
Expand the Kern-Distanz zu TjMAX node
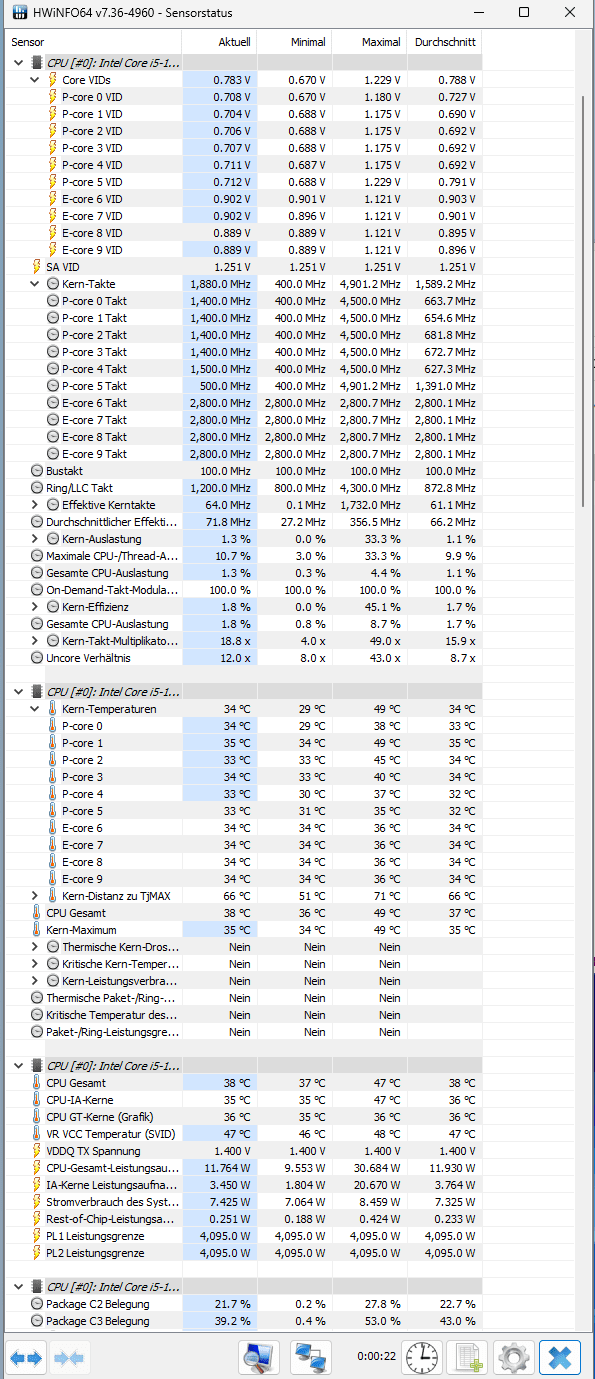pos(36,896)
